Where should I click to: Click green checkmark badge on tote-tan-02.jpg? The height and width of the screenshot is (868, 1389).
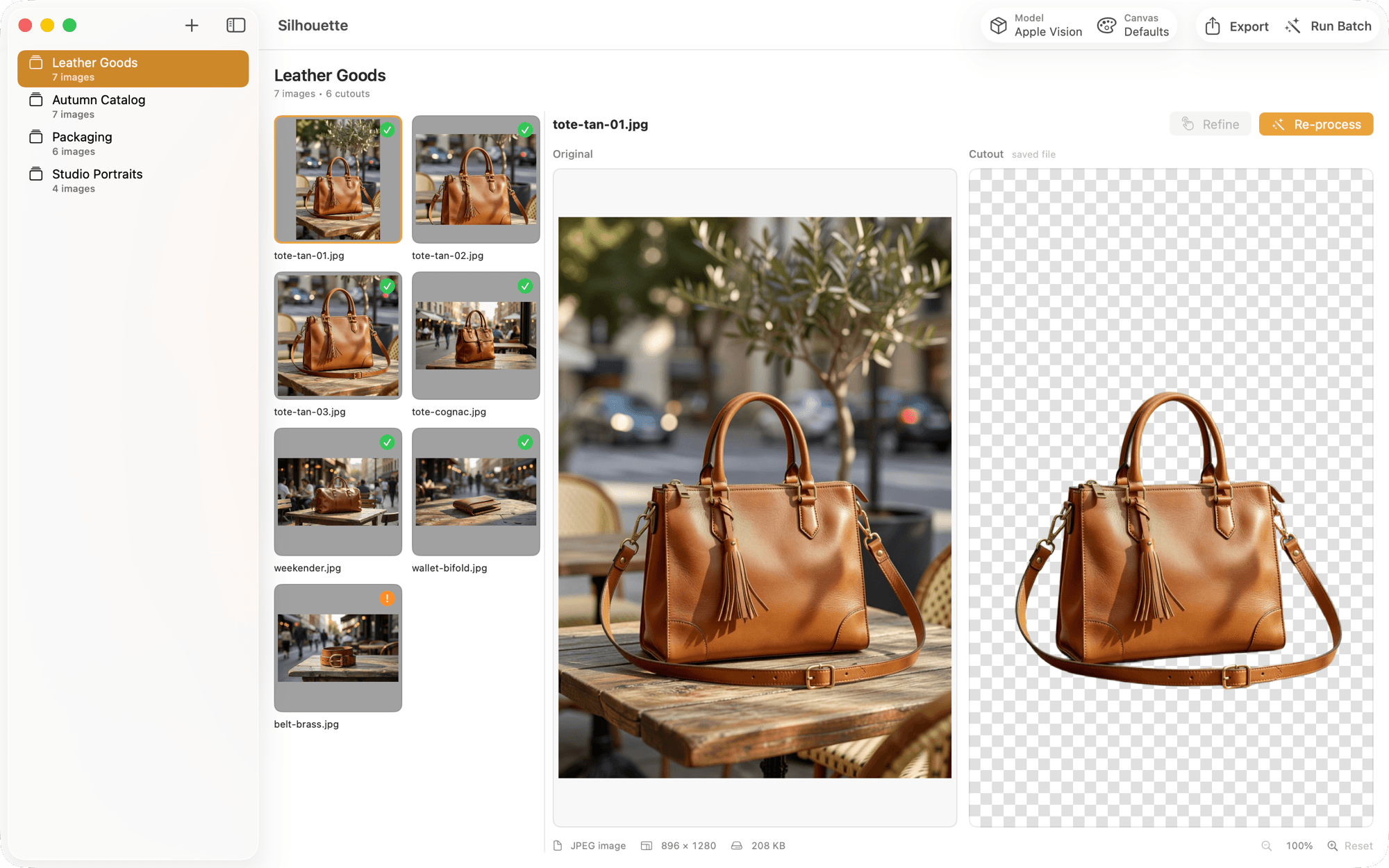coord(525,130)
